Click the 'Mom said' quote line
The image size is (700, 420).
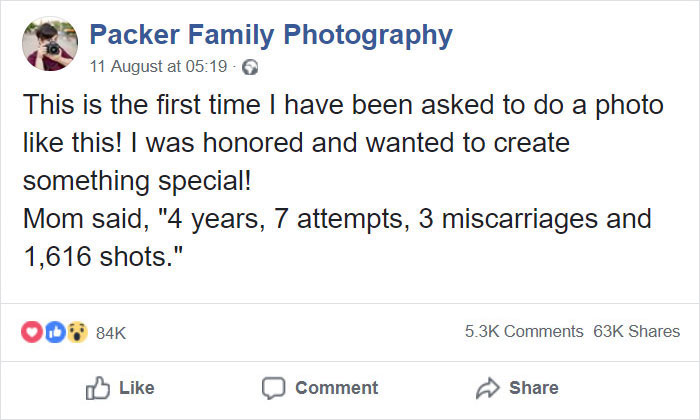[337, 218]
